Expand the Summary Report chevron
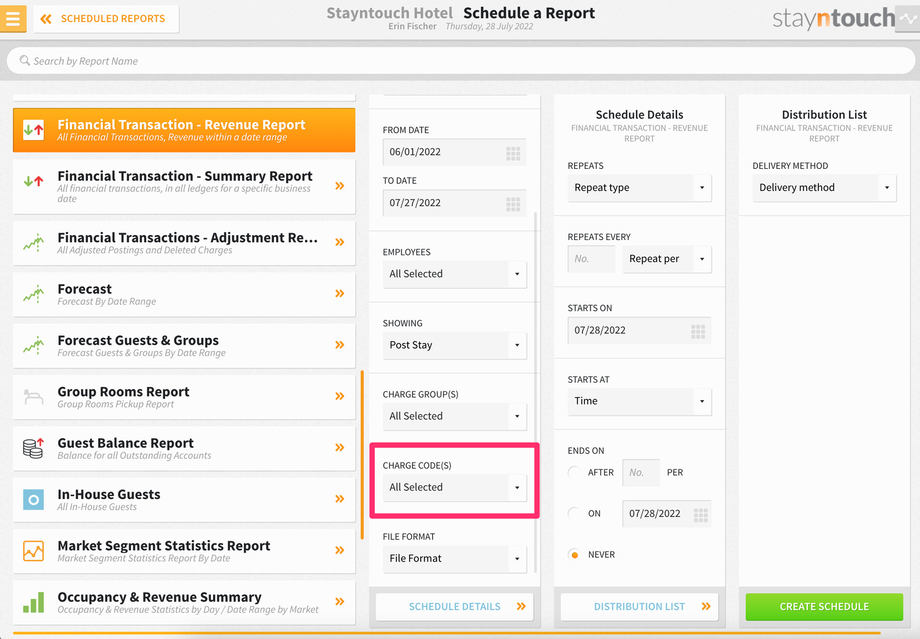 pyautogui.click(x=340, y=186)
